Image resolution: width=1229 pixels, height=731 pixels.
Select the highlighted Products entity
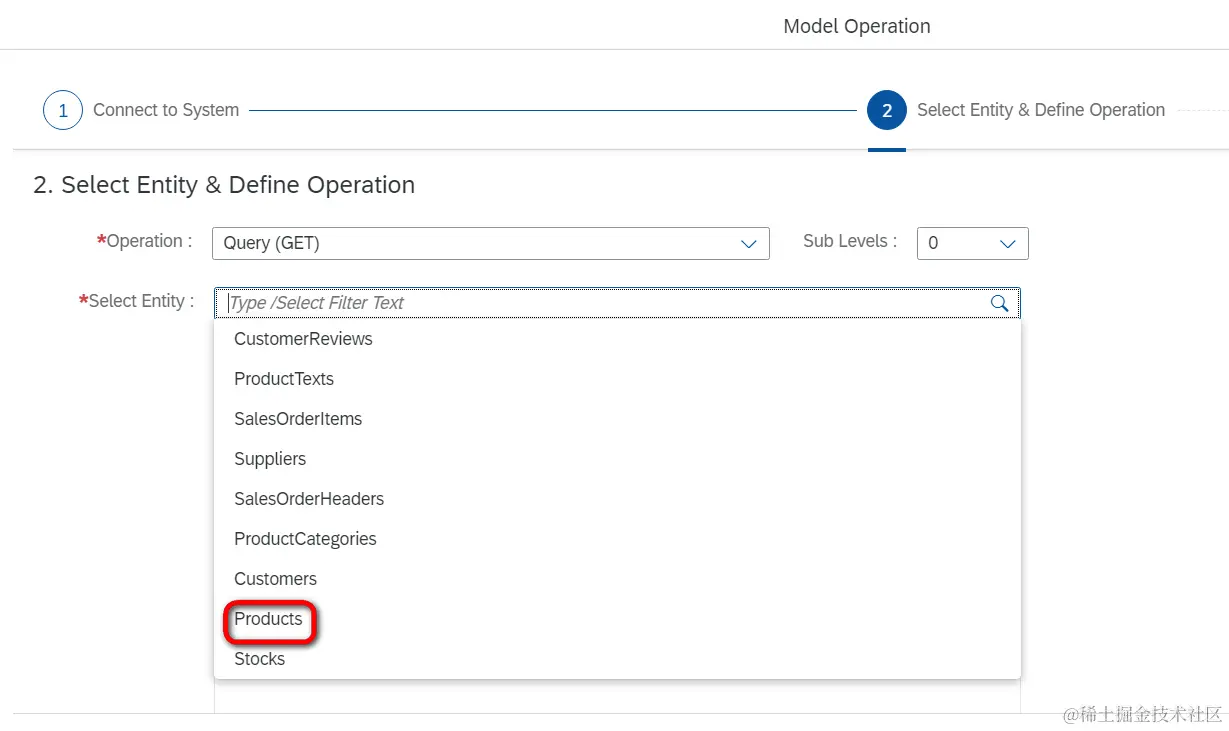point(268,619)
